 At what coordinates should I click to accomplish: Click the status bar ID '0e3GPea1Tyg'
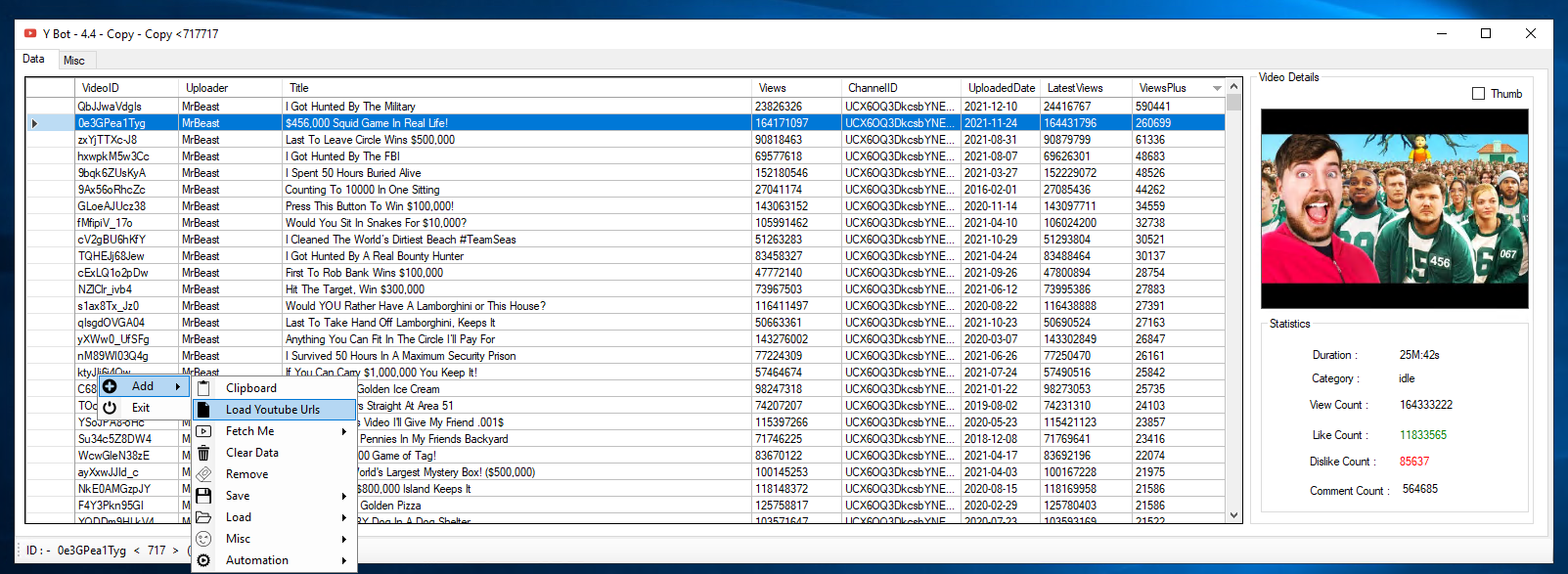coord(92,551)
